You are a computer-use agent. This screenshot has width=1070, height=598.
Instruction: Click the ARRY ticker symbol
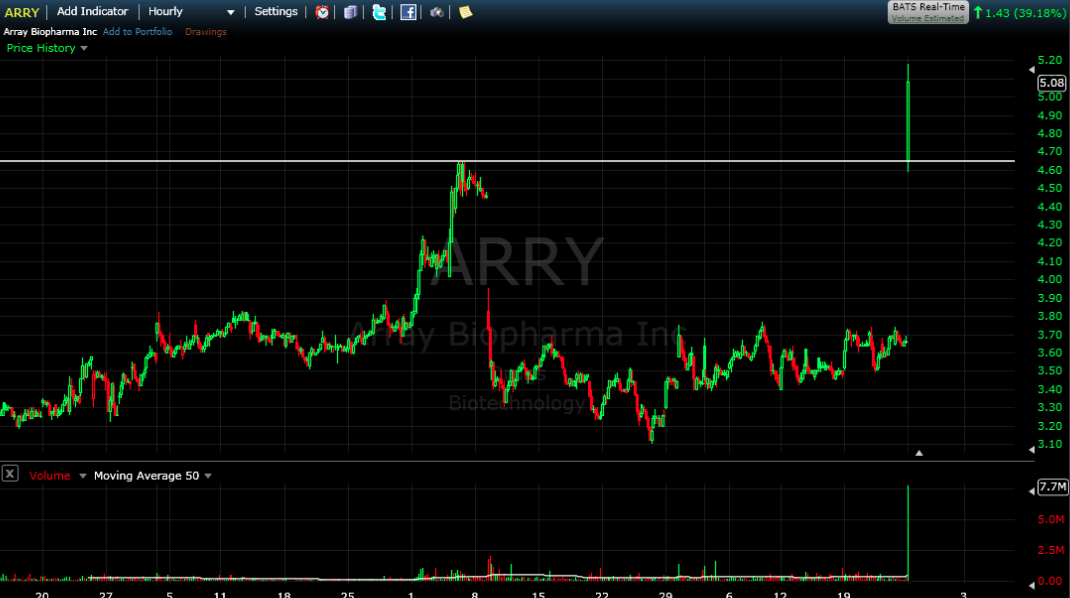pos(22,12)
